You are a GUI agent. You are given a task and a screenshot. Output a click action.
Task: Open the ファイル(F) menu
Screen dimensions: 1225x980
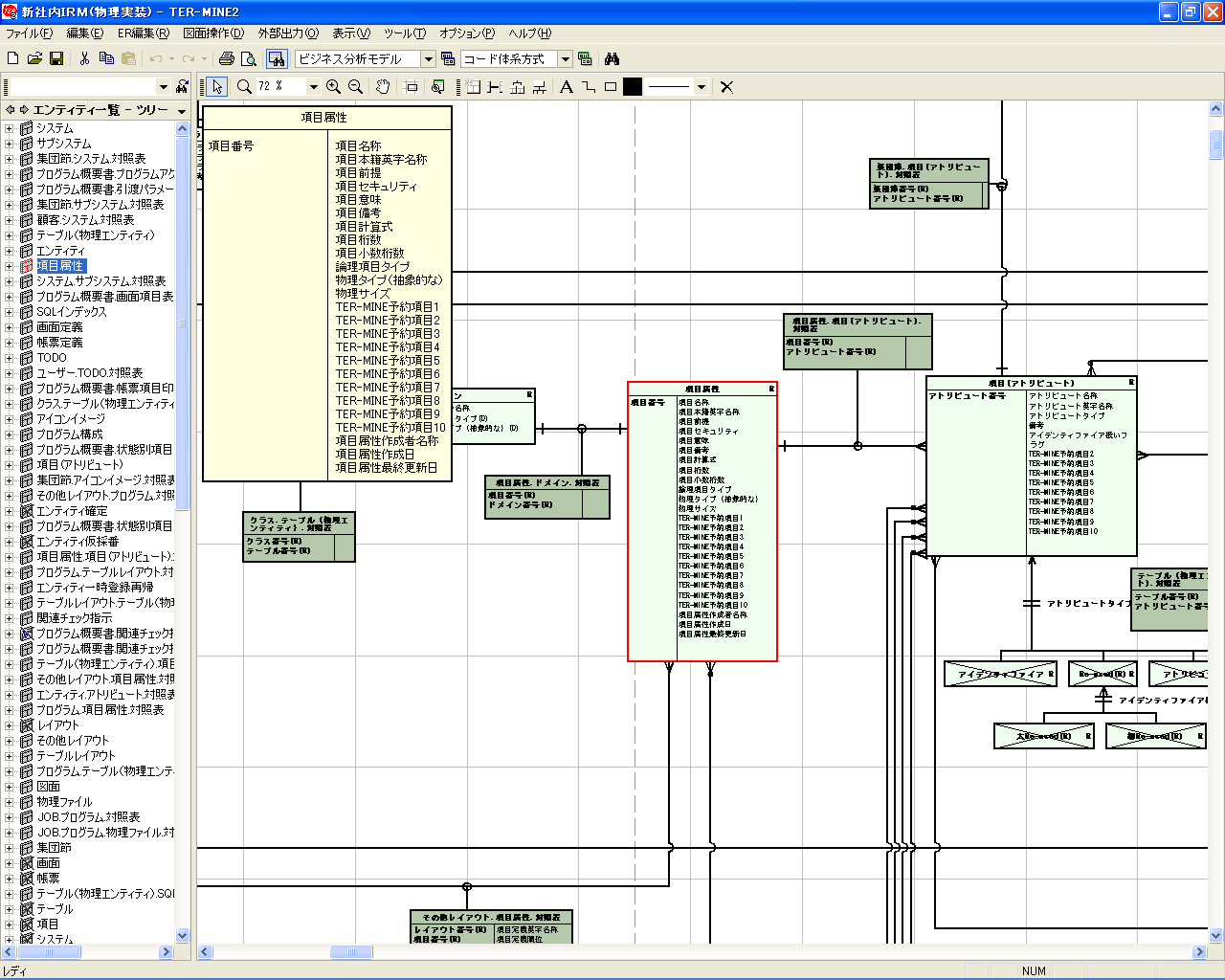coord(29,33)
